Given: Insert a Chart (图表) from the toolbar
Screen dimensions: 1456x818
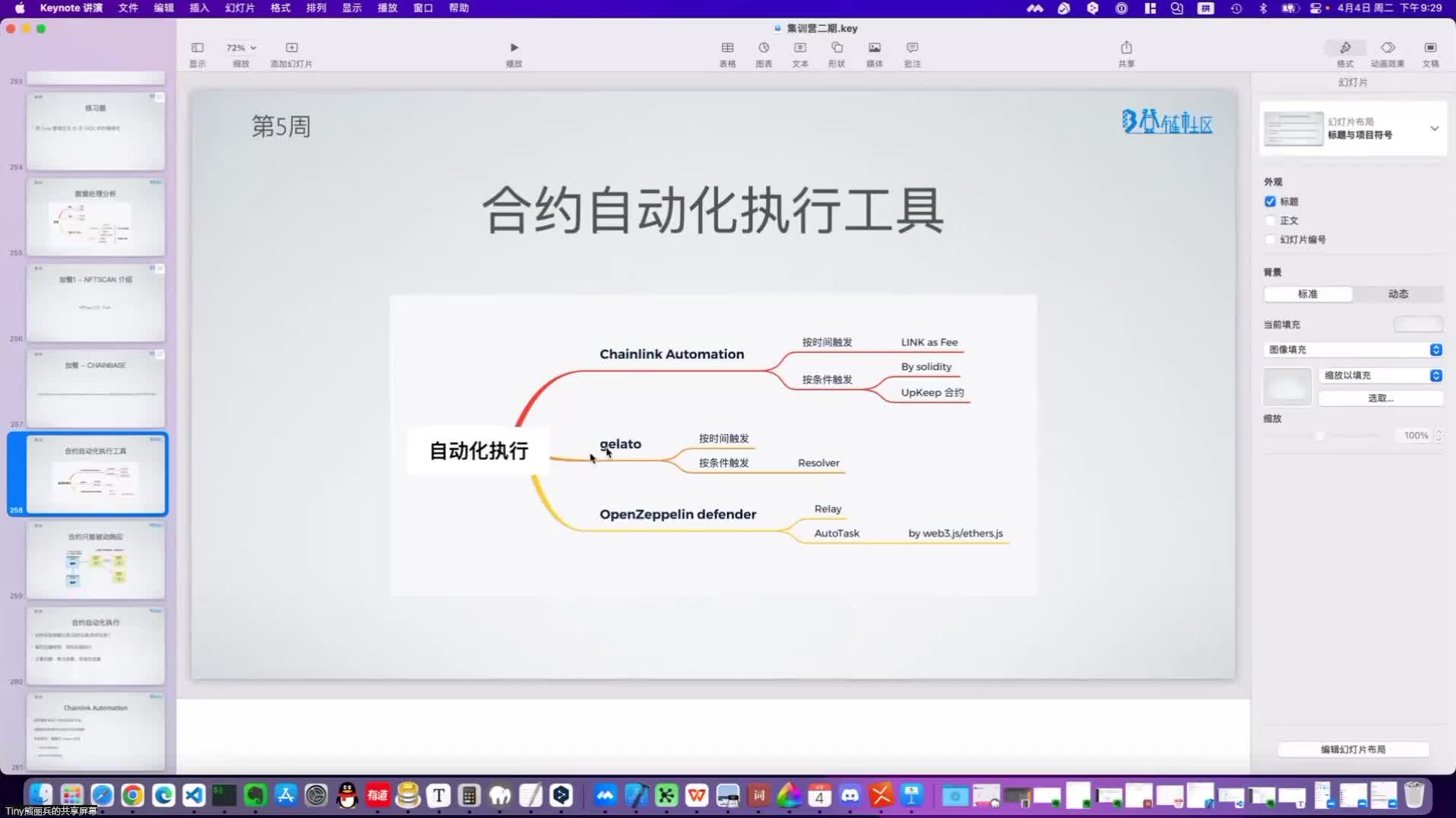Looking at the screenshot, I should click(x=764, y=48).
